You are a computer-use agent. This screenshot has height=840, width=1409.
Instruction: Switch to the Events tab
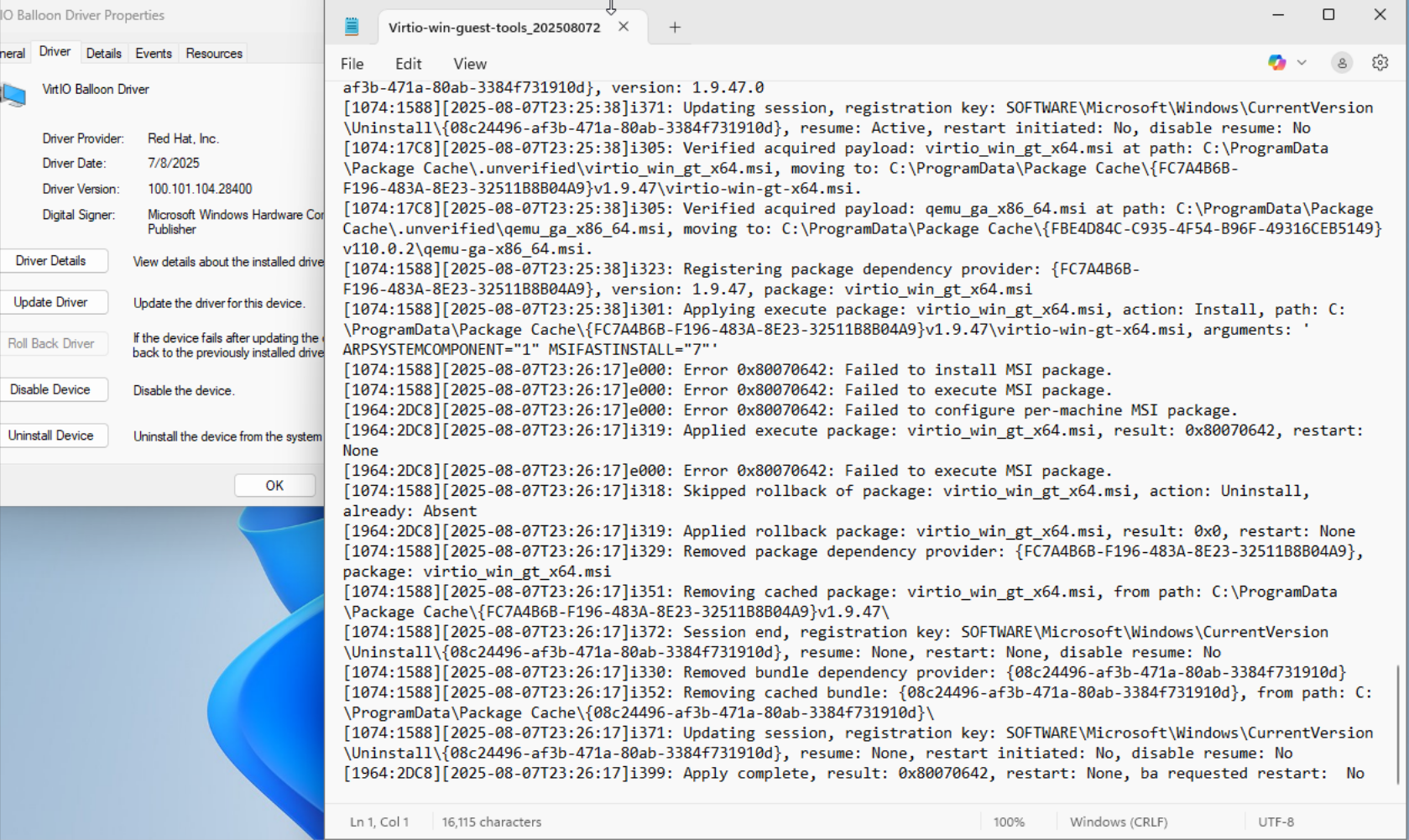point(154,54)
